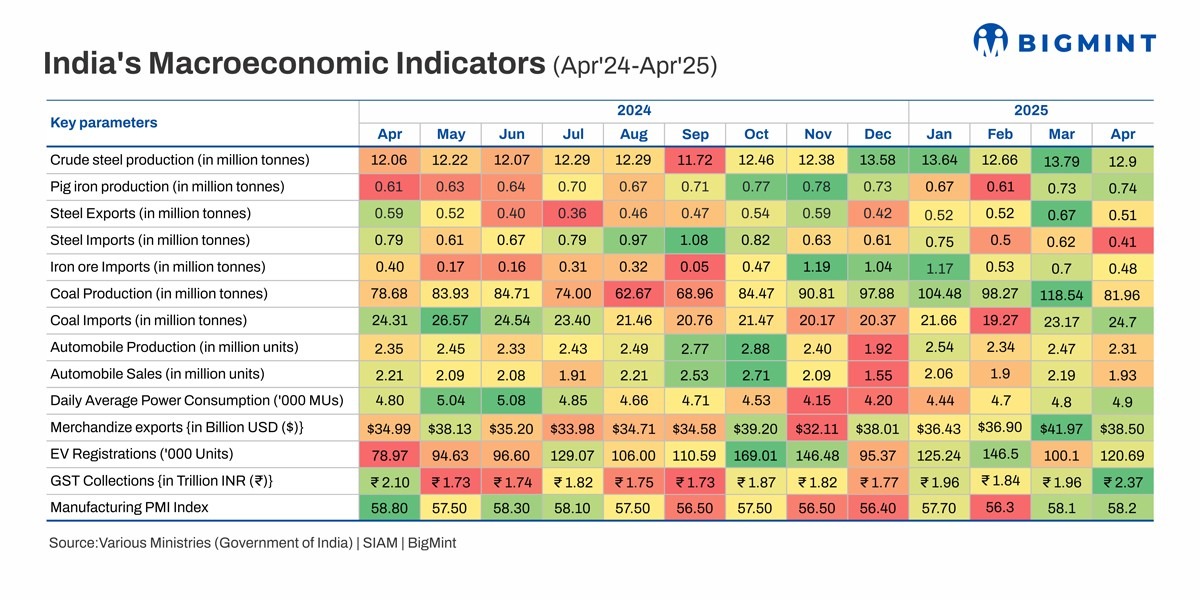The height and width of the screenshot is (600, 1200).
Task: Select the 169.01 EV registrations cell
Action: tap(756, 454)
